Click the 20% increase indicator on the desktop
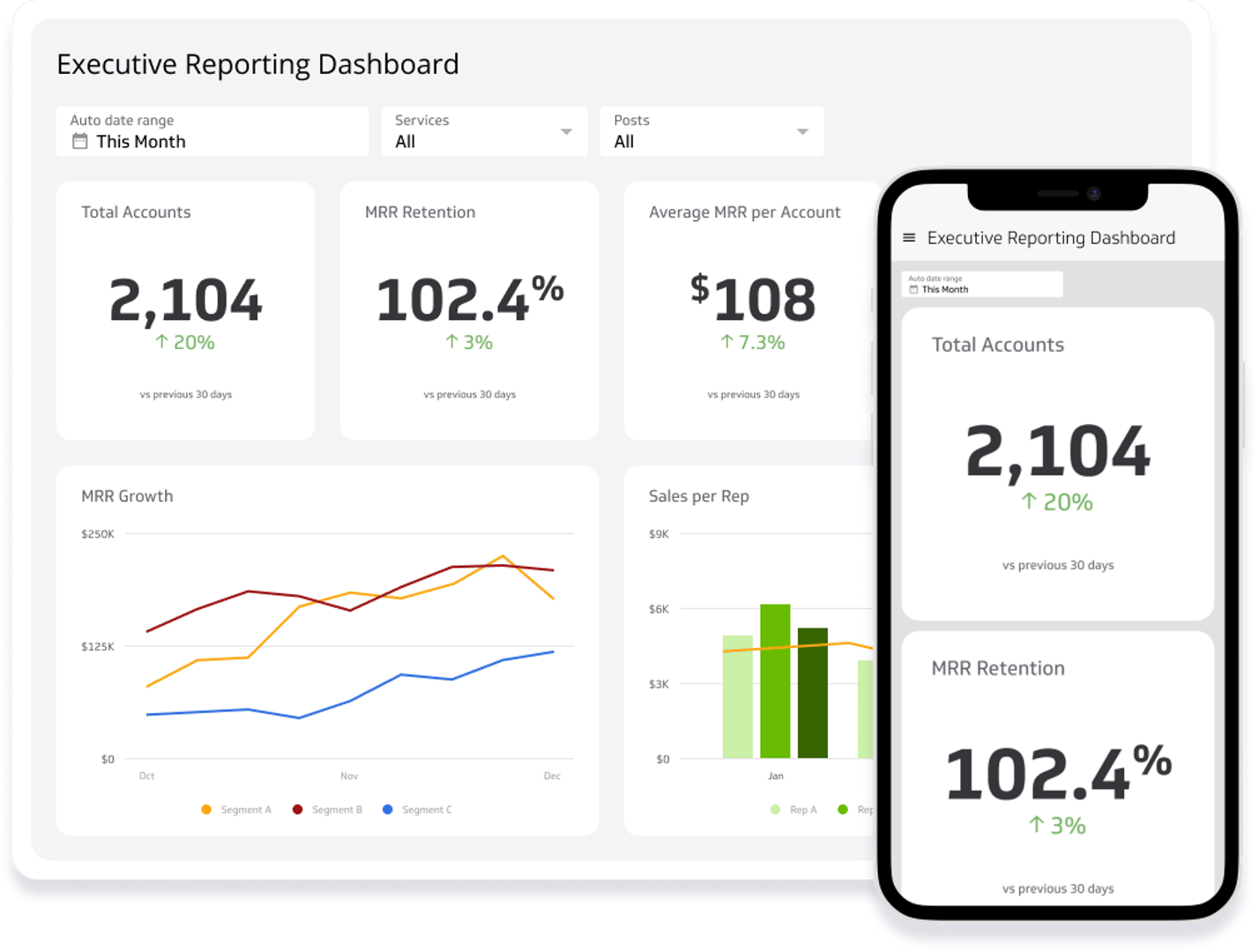 pos(185,342)
